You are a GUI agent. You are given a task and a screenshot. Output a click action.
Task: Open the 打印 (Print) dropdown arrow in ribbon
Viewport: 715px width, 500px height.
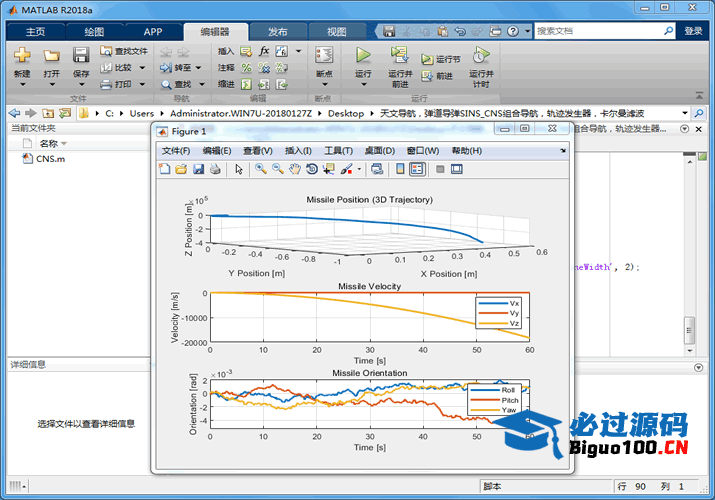click(x=142, y=84)
